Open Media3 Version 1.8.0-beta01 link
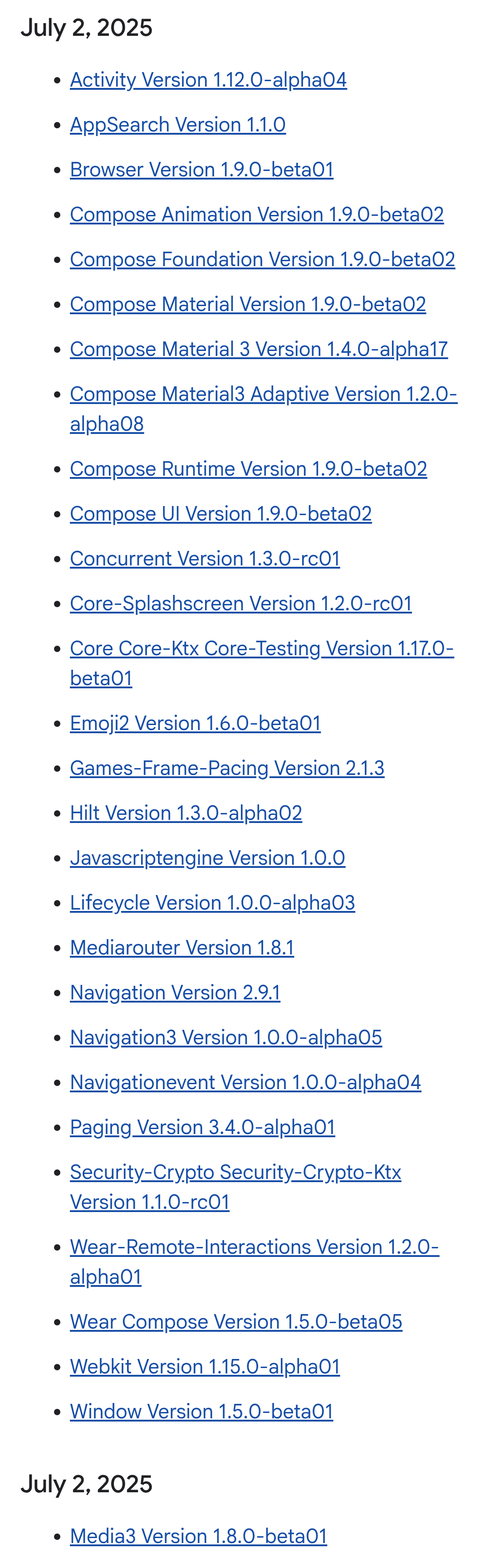This screenshot has width=490, height=1568. (x=198, y=1536)
